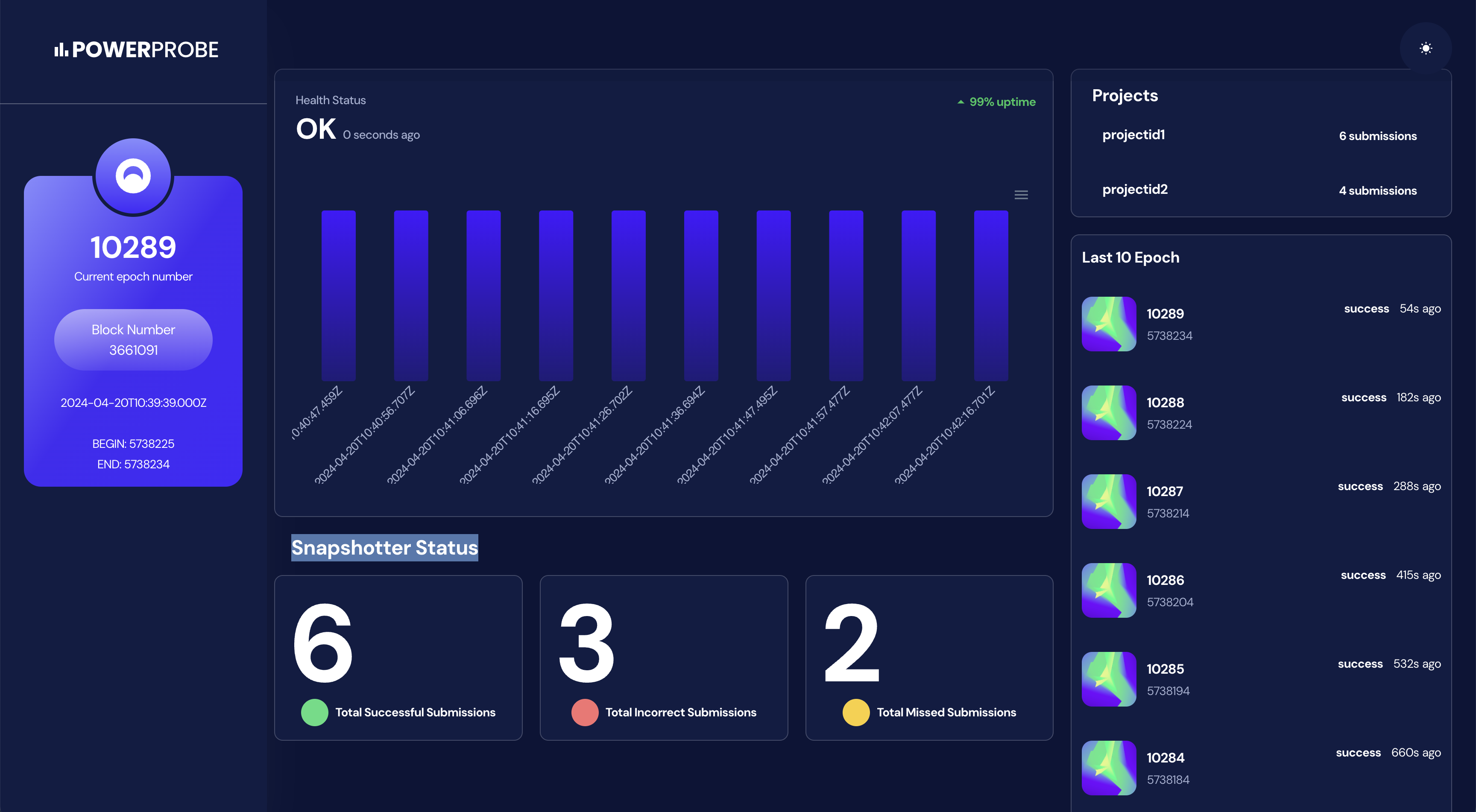Viewport: 1476px width, 812px height.
Task: Click the thumbnail icon of epoch 10287
Action: [1109, 501]
